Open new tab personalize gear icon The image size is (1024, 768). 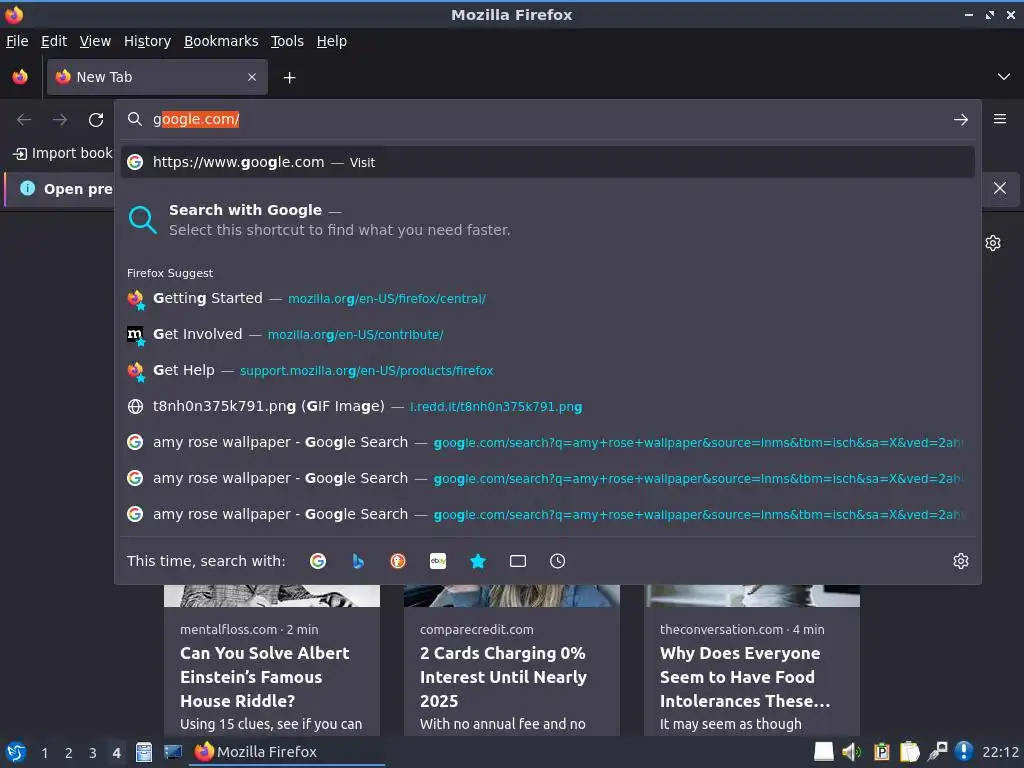click(993, 243)
